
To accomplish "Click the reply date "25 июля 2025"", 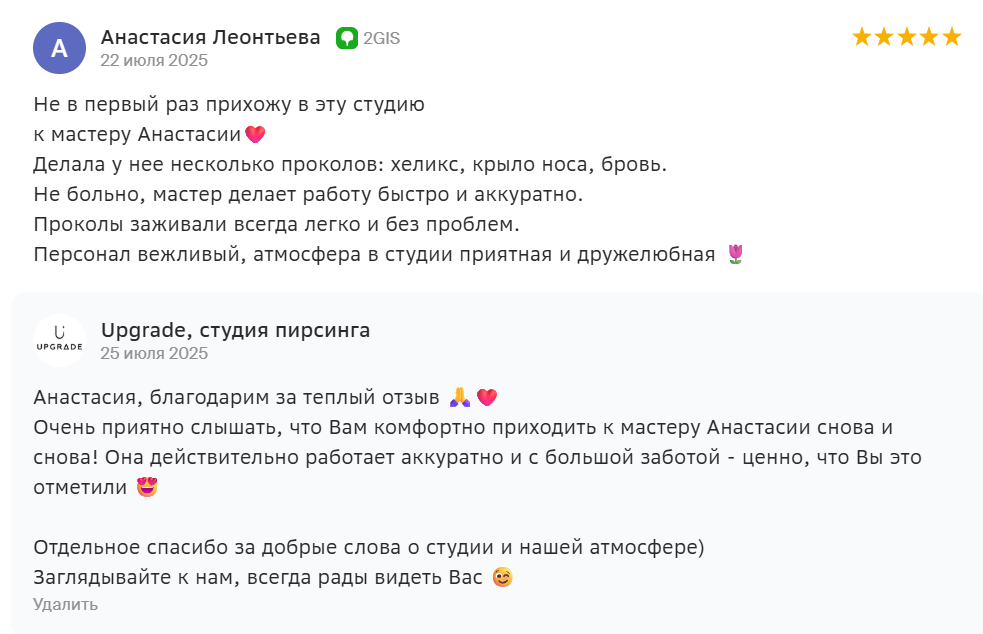I will click(154, 353).
